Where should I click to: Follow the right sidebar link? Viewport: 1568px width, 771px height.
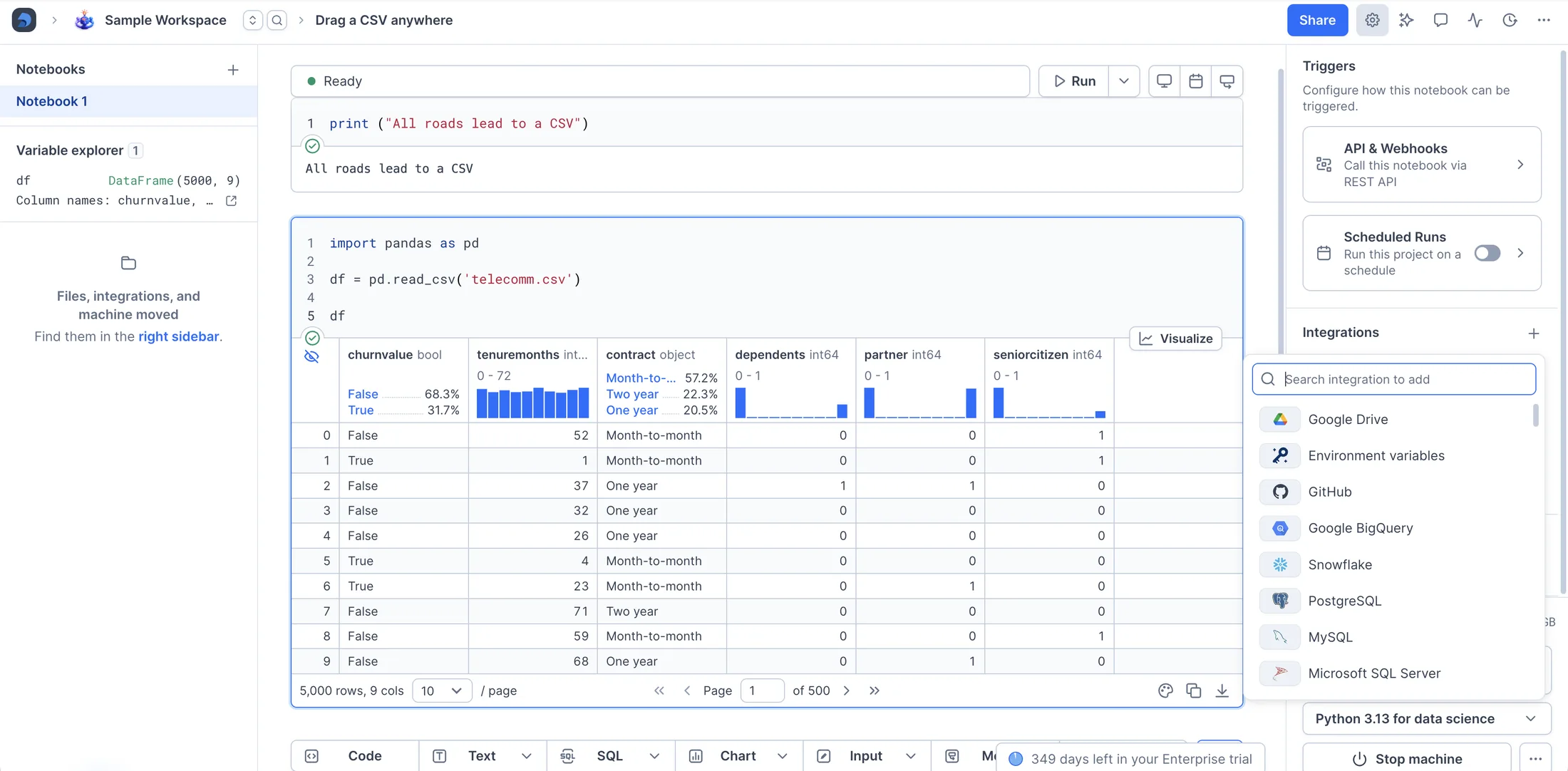tap(178, 336)
